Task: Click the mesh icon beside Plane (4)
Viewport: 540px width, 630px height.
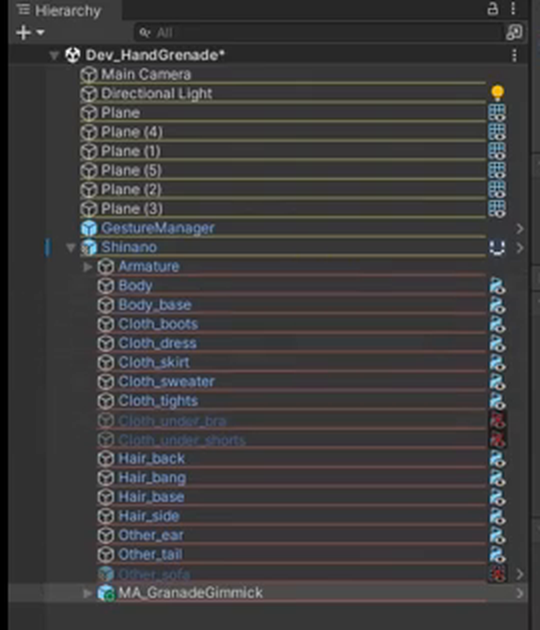Action: click(497, 132)
